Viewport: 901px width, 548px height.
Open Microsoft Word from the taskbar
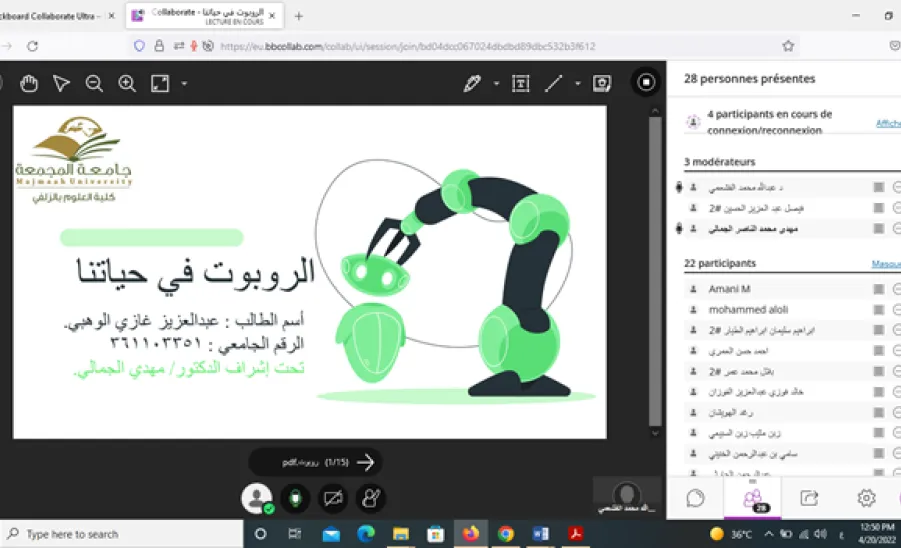[x=541, y=534]
